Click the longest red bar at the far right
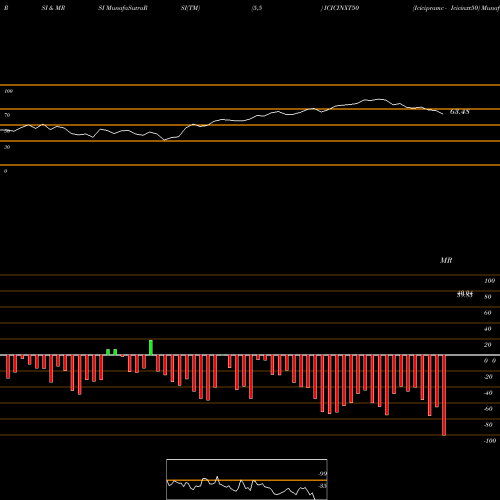Viewport: 500px width, 500px height. pos(444,395)
